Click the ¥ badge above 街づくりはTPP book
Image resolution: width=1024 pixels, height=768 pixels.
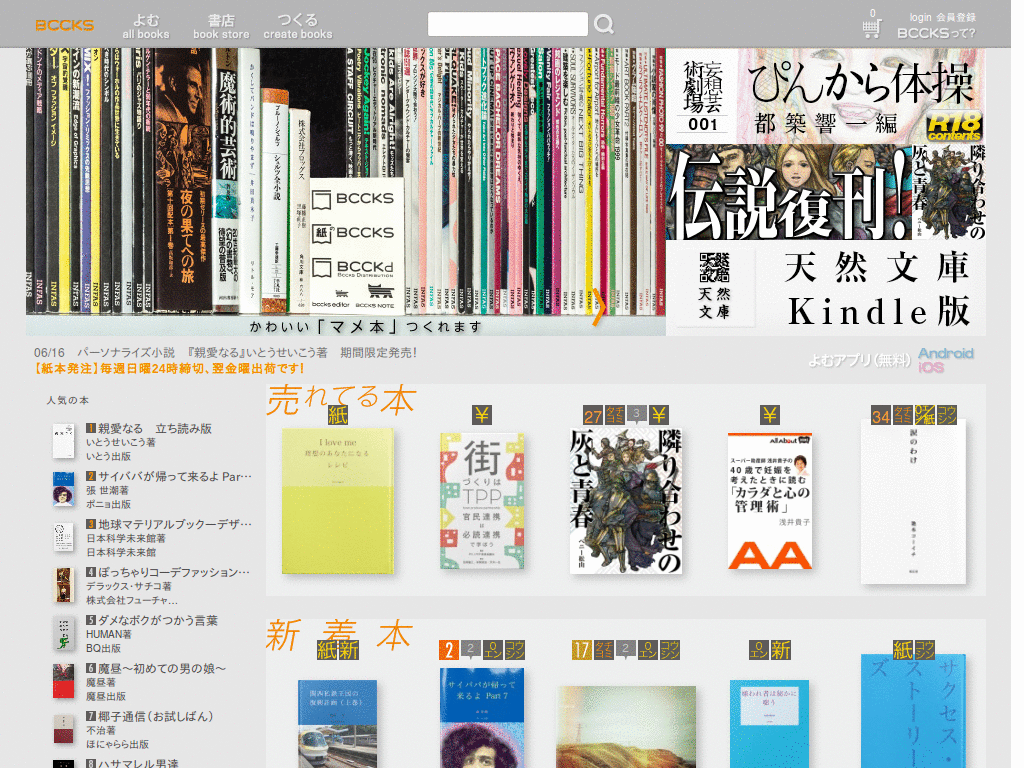[482, 415]
